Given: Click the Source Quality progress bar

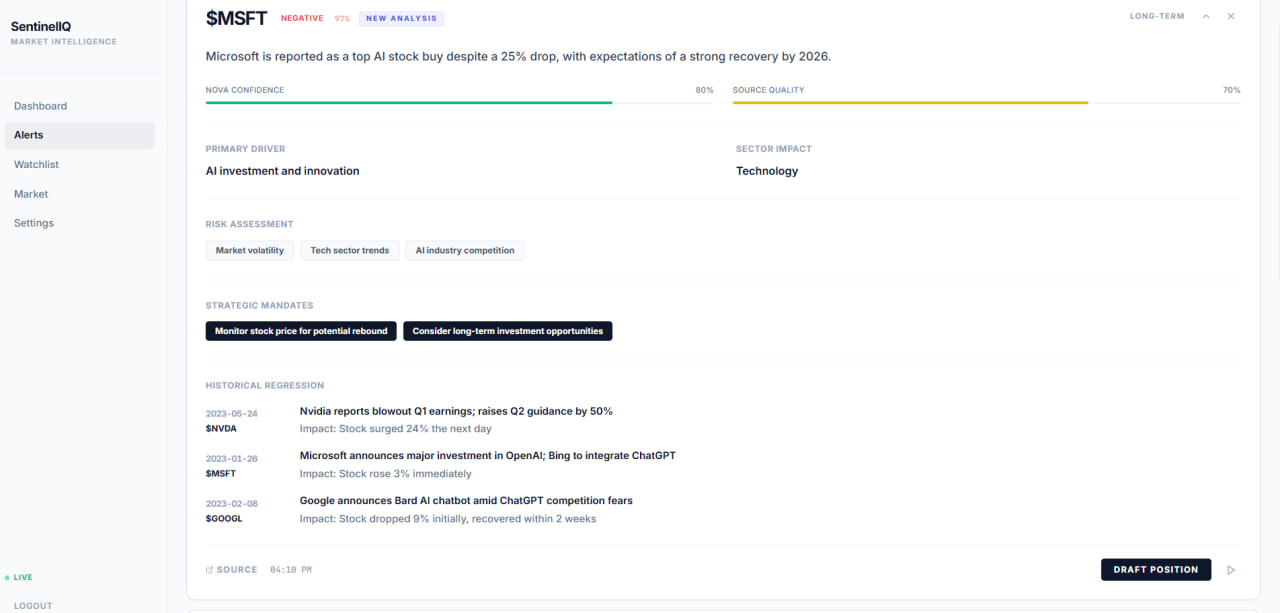Looking at the screenshot, I should 987,102.
